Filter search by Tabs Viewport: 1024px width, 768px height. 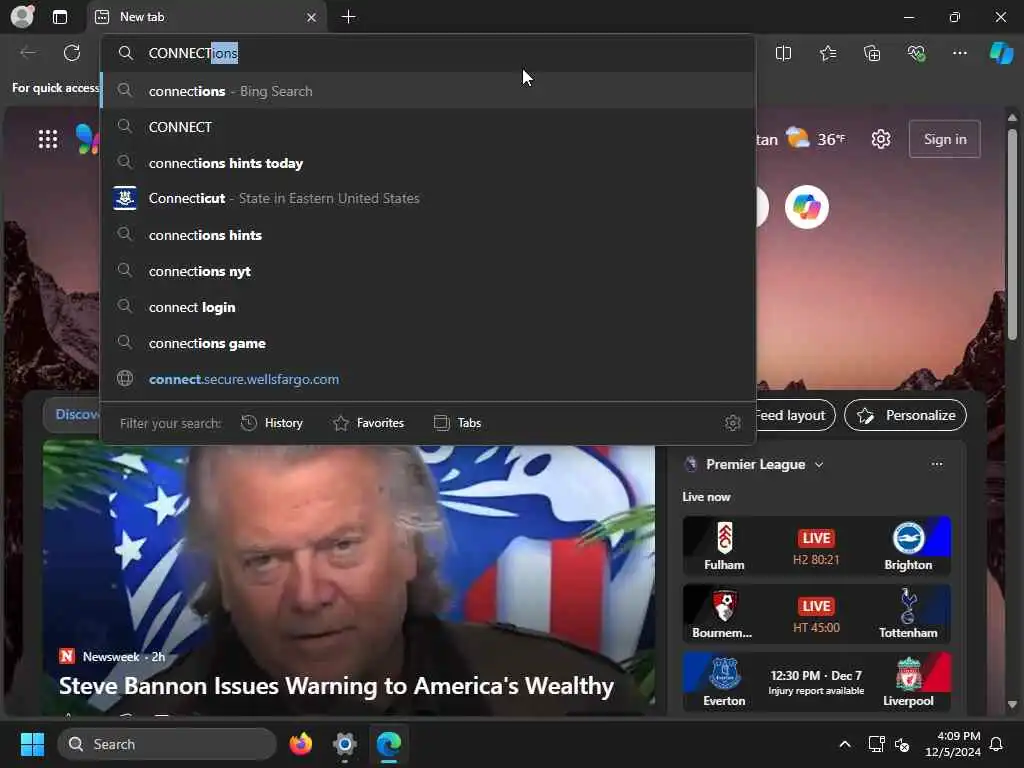tap(457, 423)
